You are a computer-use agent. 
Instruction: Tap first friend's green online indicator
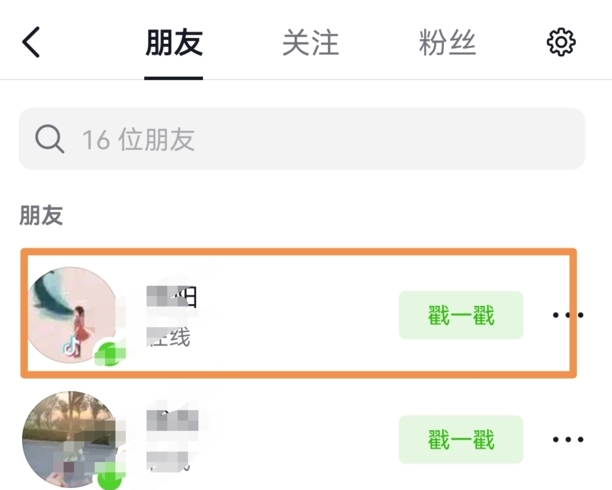(110, 353)
